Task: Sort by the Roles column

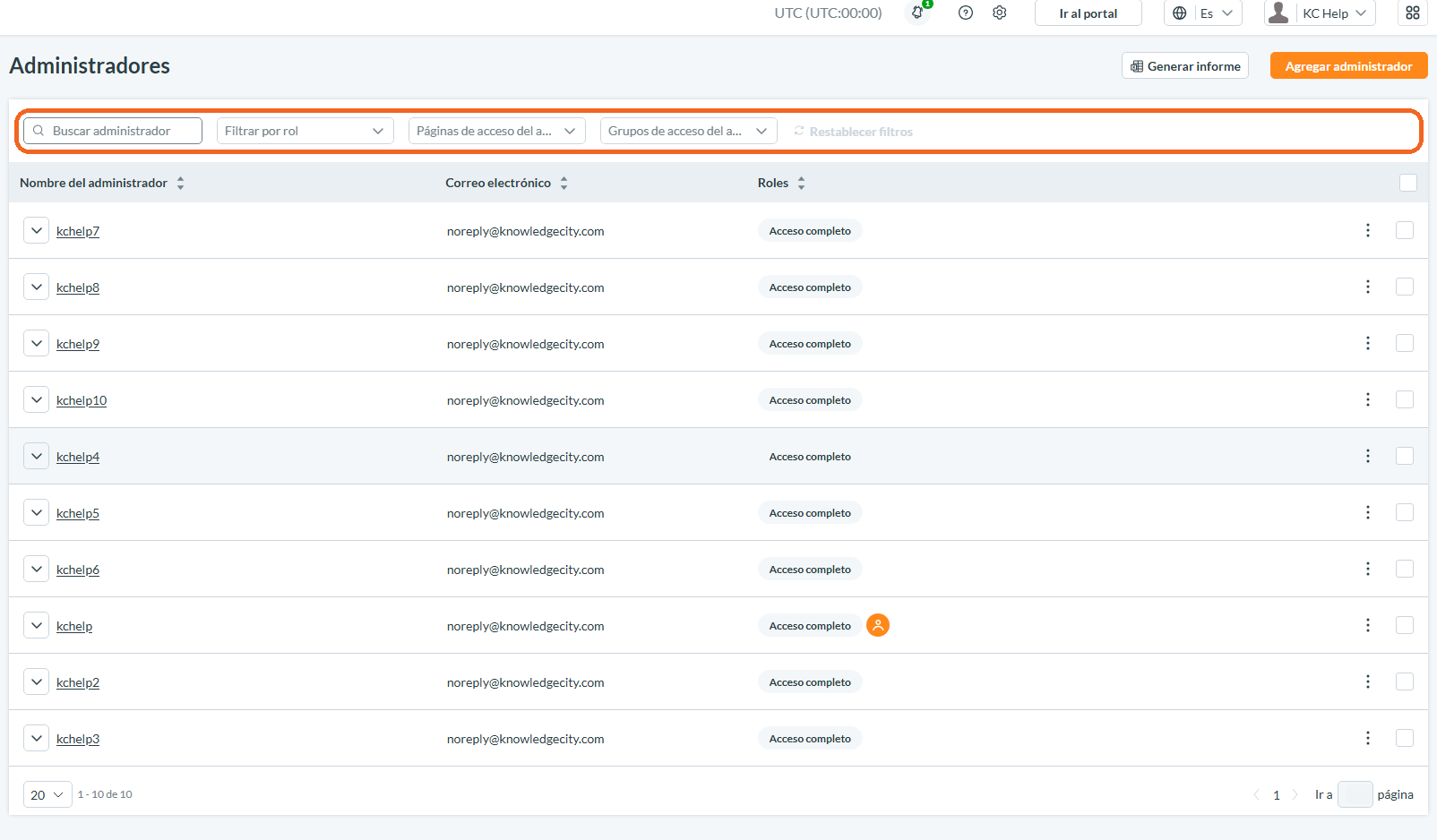Action: [x=801, y=183]
